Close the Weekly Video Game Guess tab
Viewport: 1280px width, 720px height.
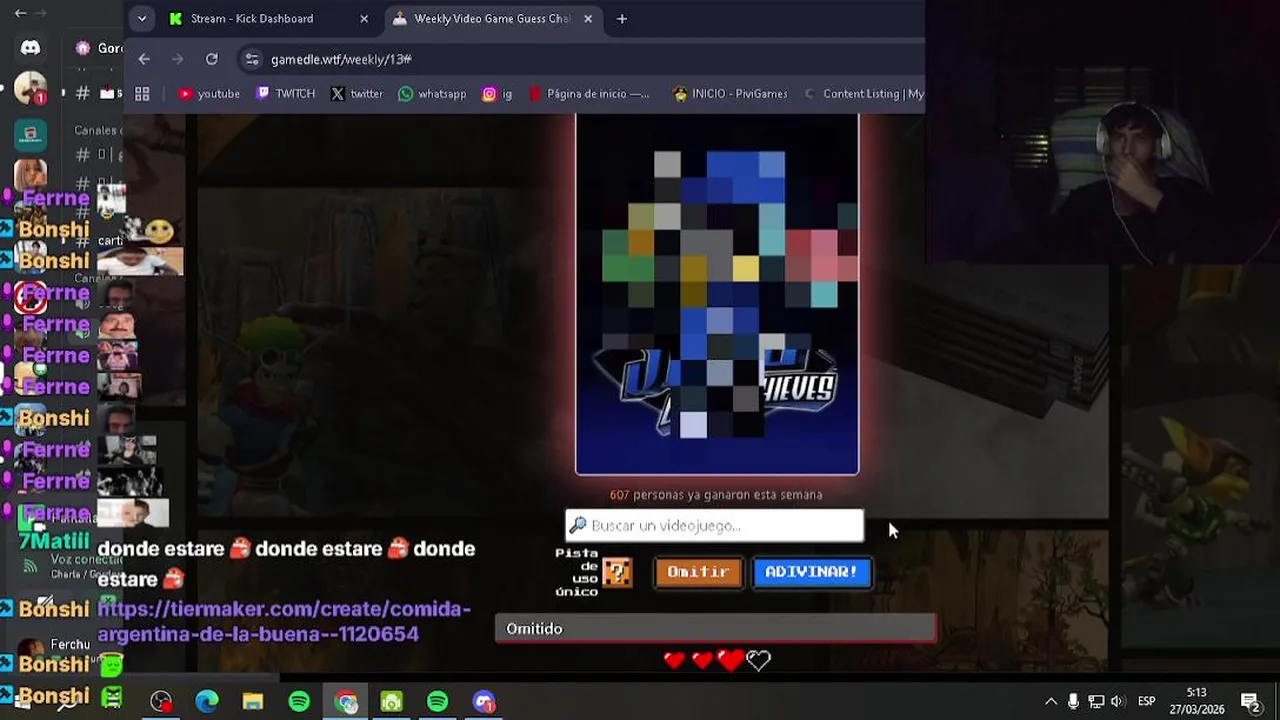pos(588,18)
